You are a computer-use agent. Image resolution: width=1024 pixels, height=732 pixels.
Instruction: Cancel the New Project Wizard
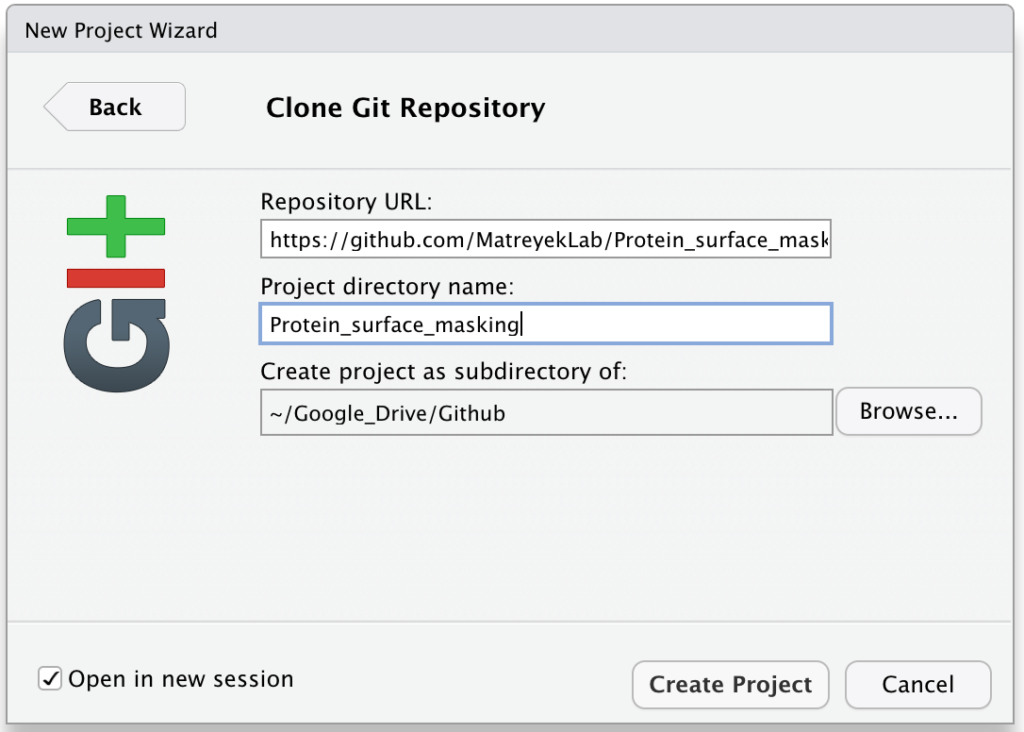pyautogui.click(x=918, y=684)
